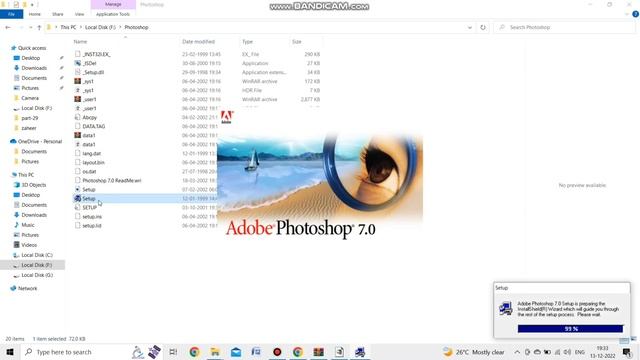
Task: Open the Share ribbon tab
Action: click(x=58, y=14)
